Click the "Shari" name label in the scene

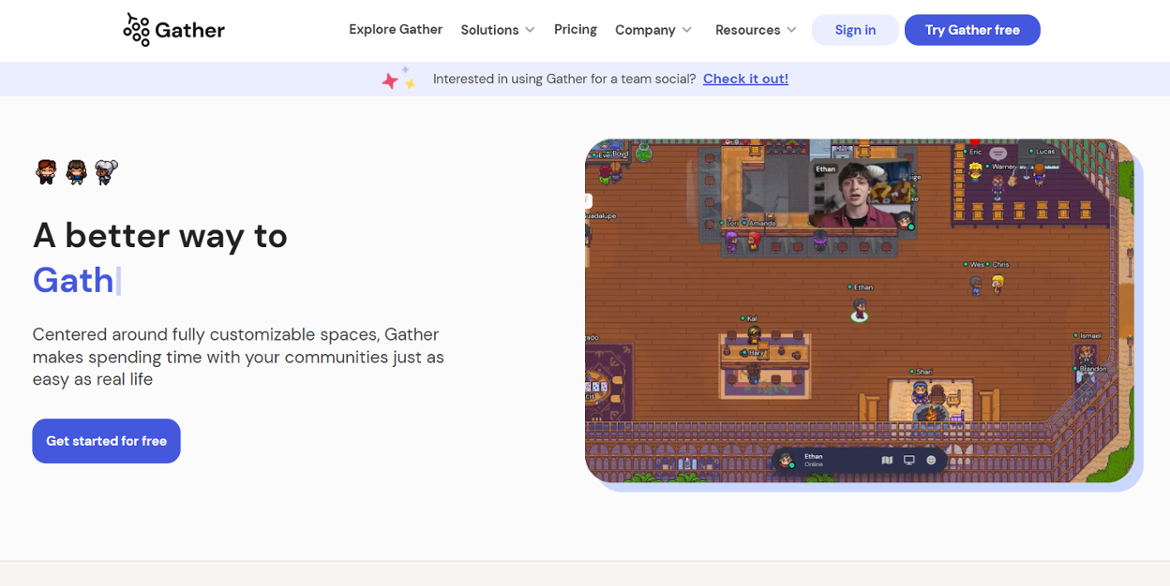(x=924, y=372)
